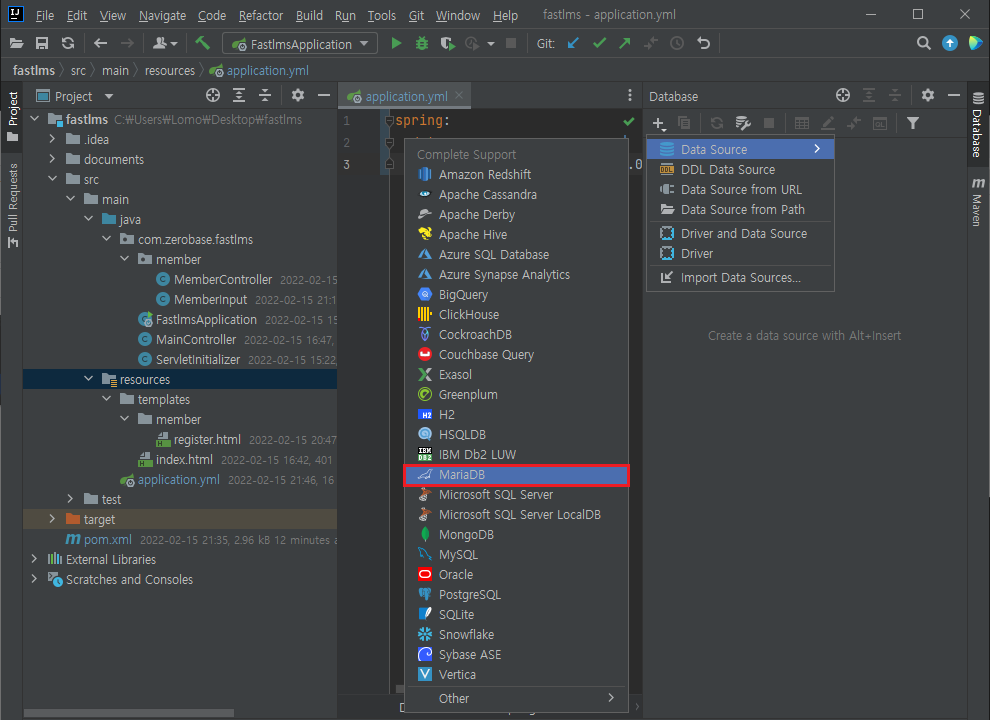
Task: Open Other data sources submenu
Action: 516,699
